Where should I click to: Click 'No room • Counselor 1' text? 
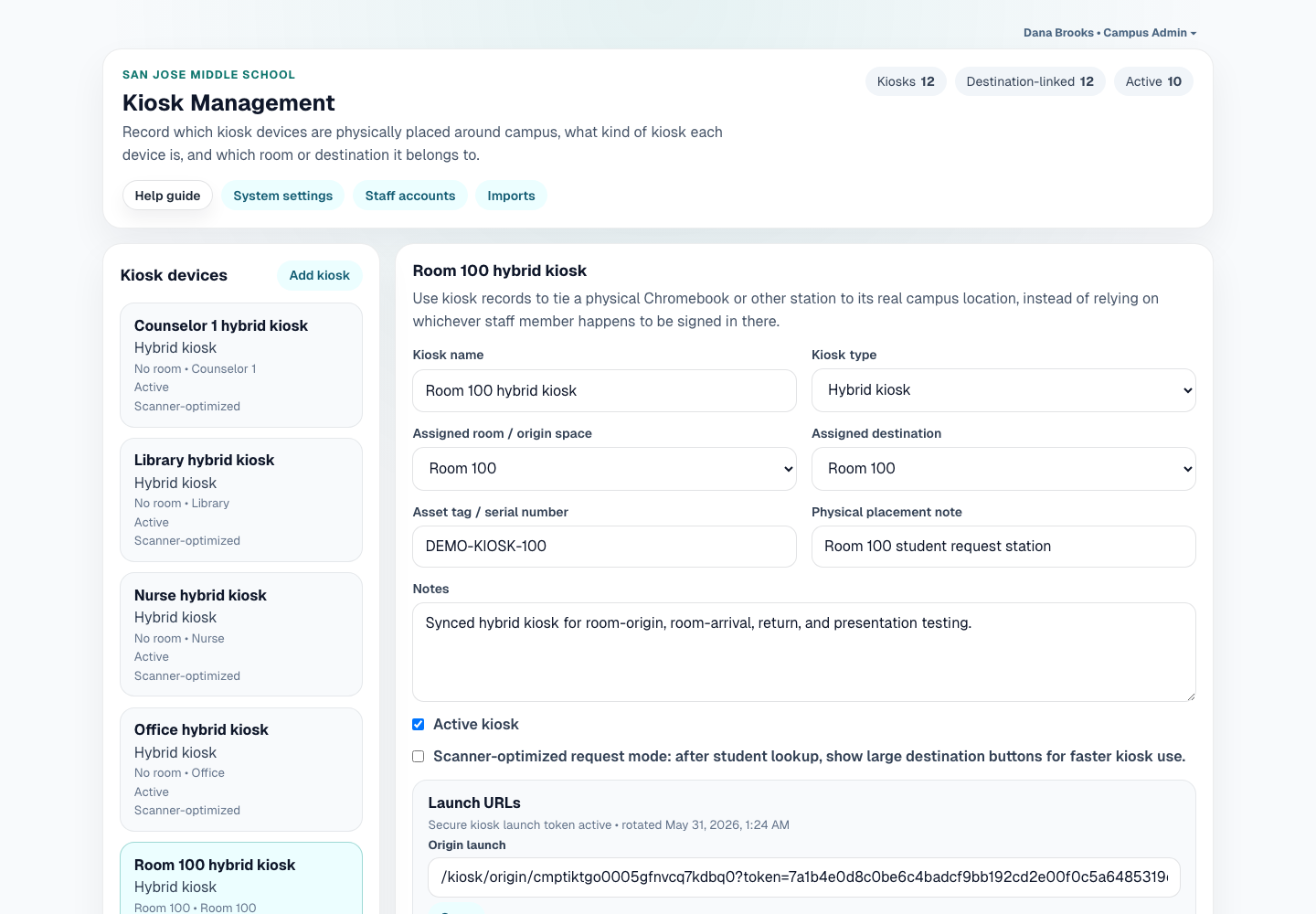[196, 369]
